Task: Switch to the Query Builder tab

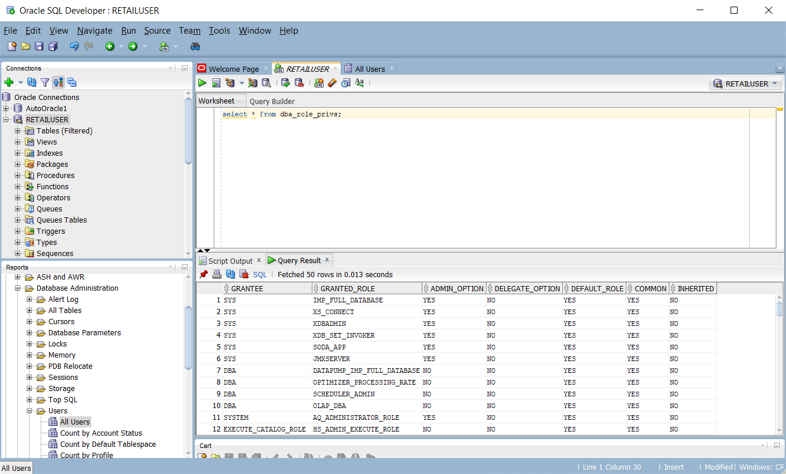Action: (271, 101)
